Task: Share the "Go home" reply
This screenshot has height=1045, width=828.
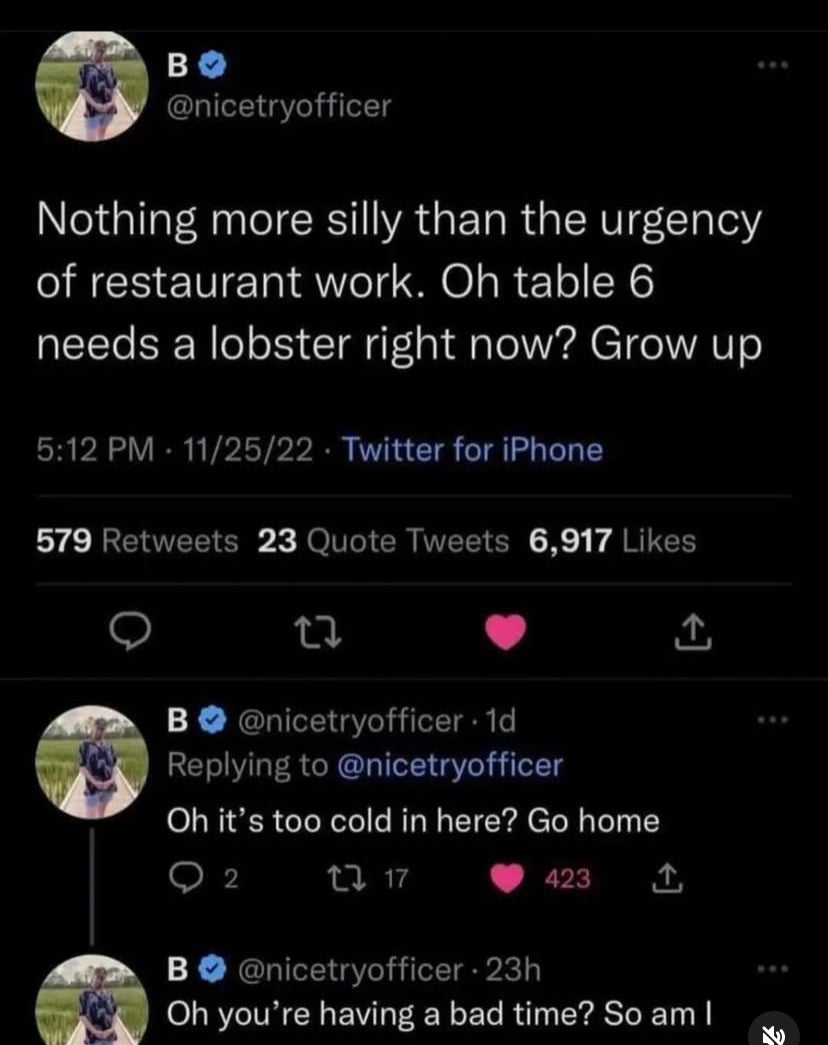Action: (660, 878)
